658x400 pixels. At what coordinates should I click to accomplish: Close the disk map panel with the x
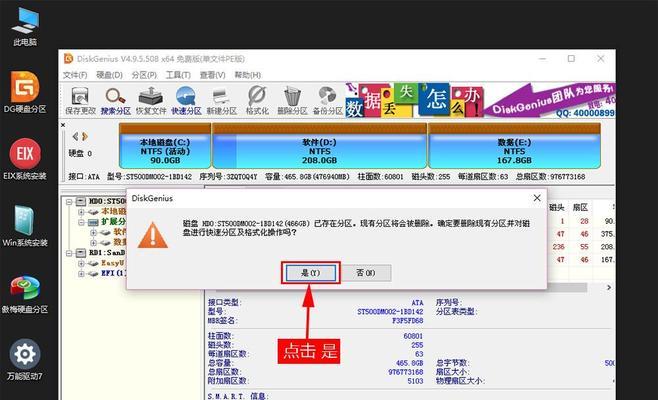tap(63, 125)
